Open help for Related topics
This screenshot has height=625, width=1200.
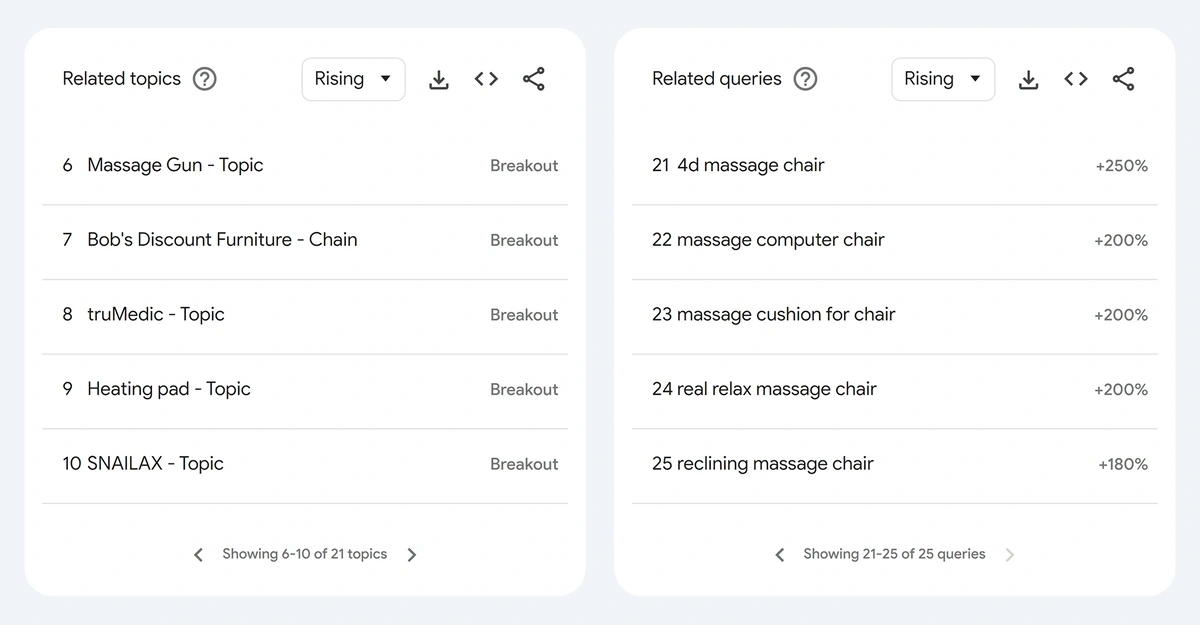tap(205, 79)
